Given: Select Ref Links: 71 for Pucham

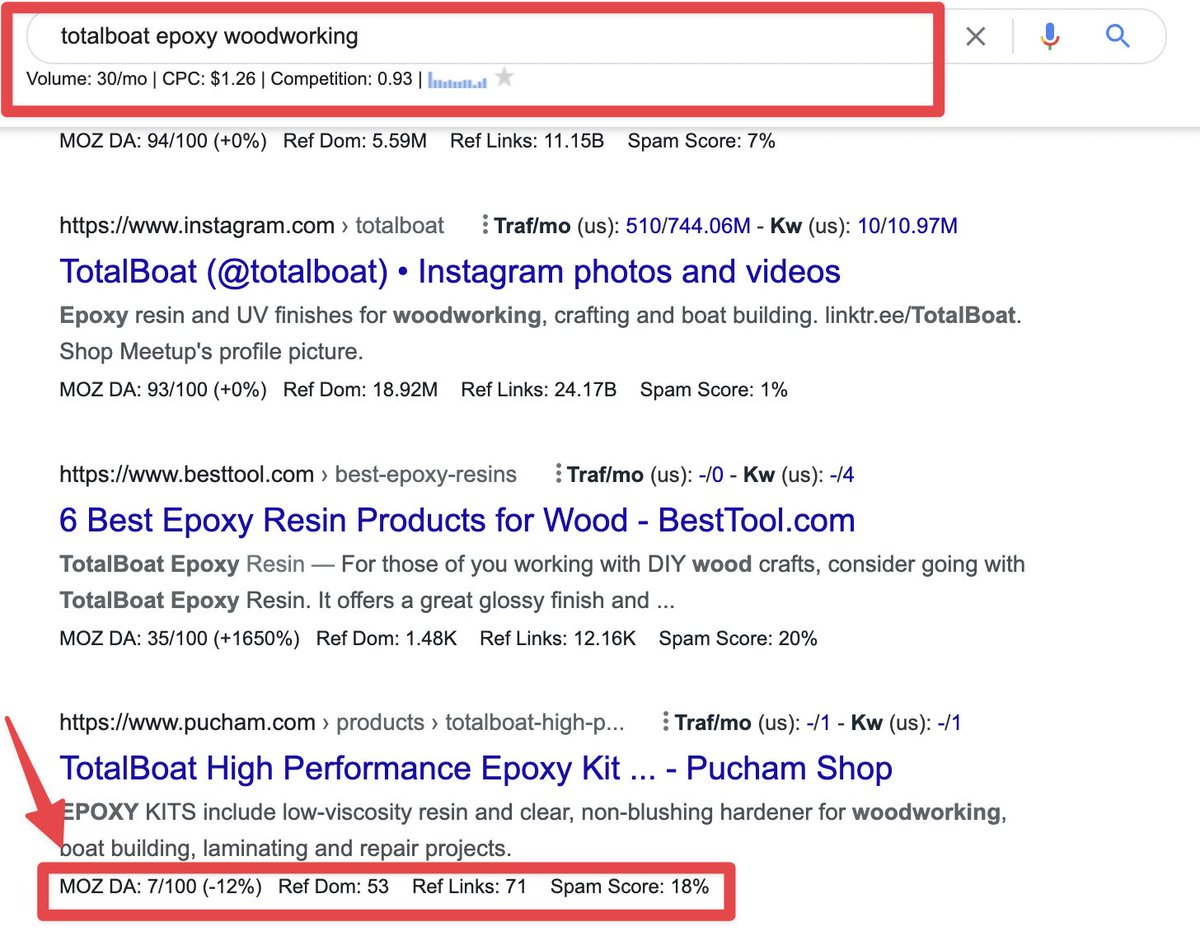Looking at the screenshot, I should coord(470,886).
